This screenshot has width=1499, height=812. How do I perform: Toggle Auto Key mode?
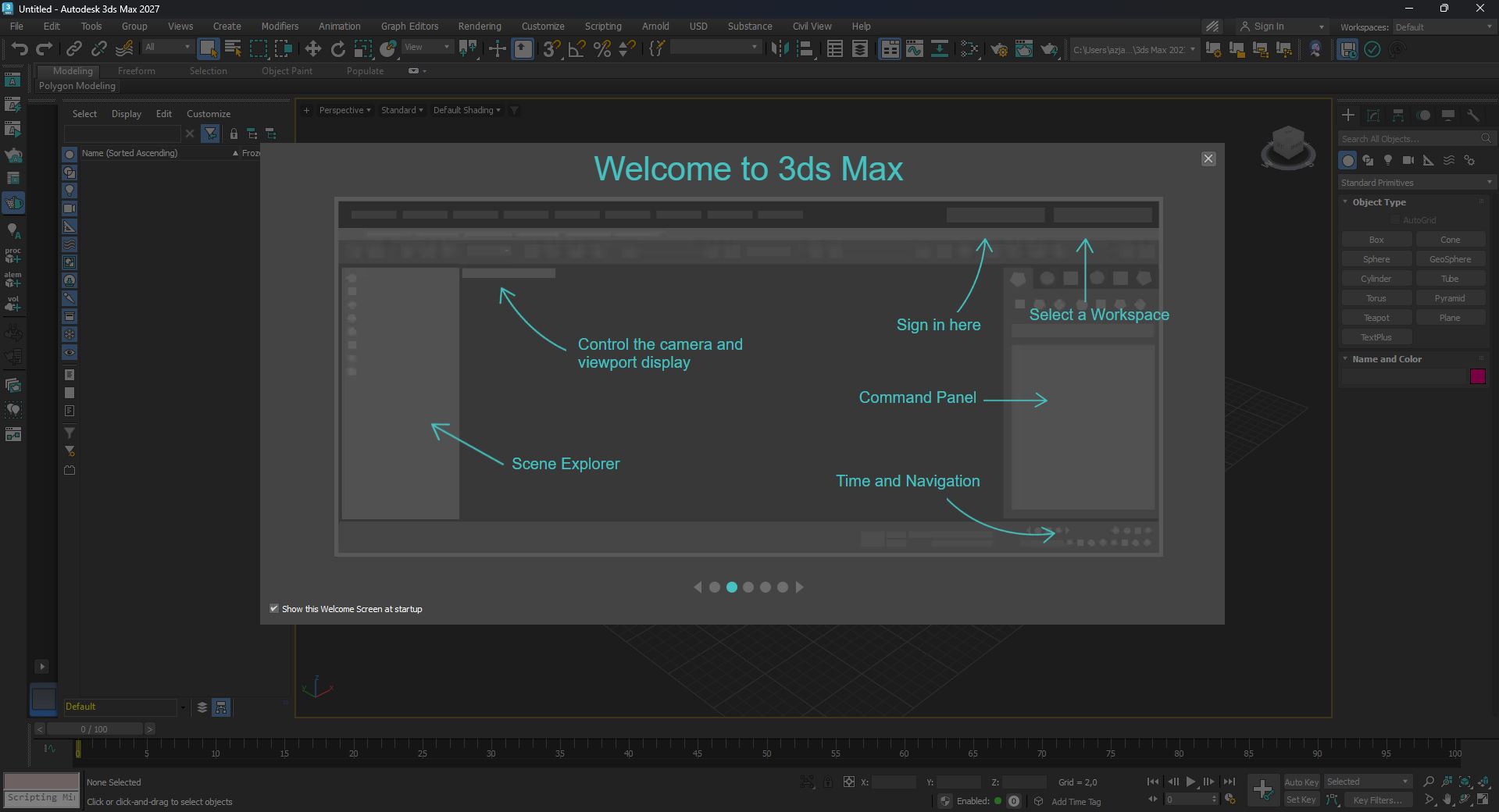tap(1301, 782)
